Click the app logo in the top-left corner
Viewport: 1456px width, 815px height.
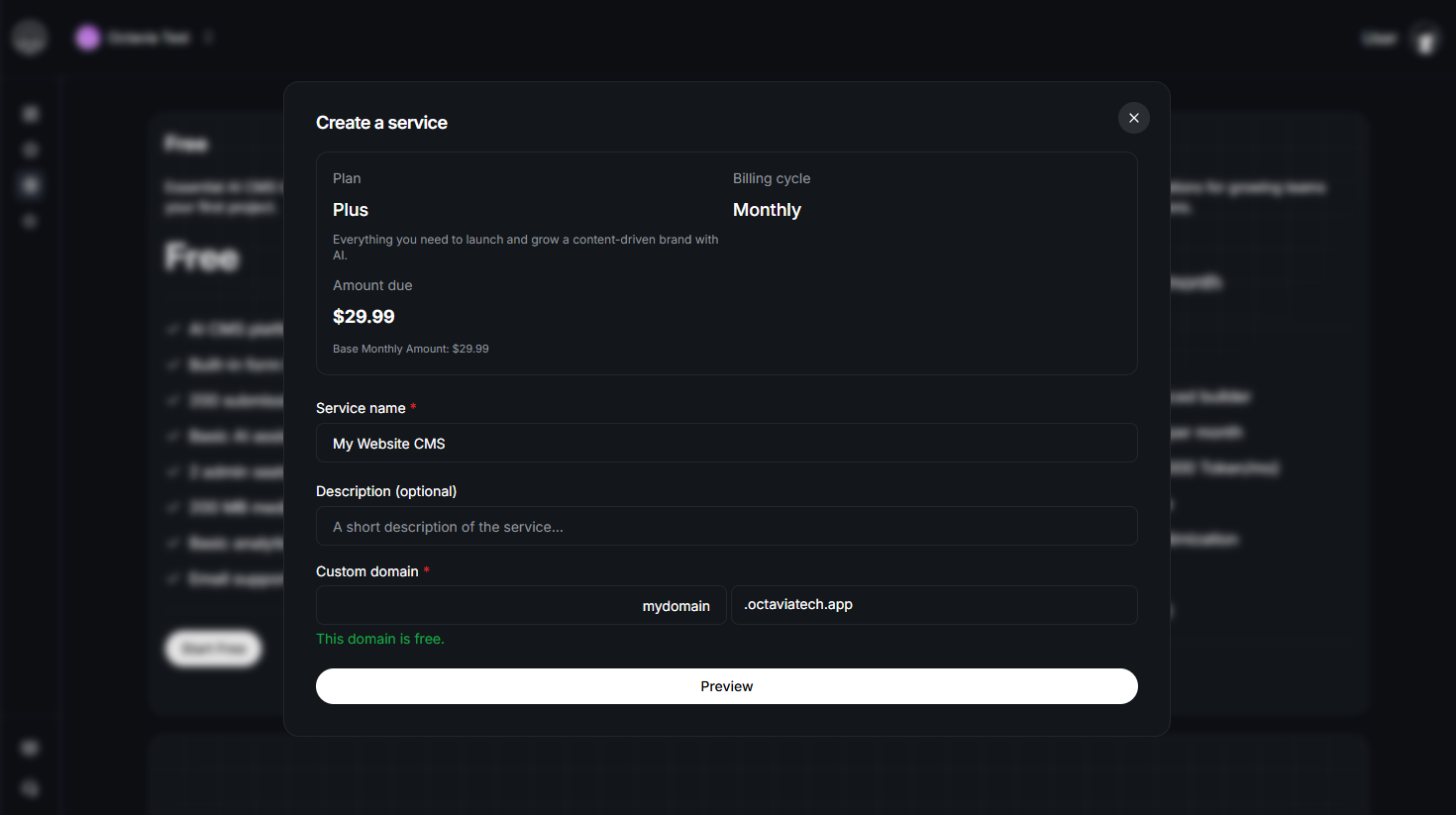click(x=30, y=37)
